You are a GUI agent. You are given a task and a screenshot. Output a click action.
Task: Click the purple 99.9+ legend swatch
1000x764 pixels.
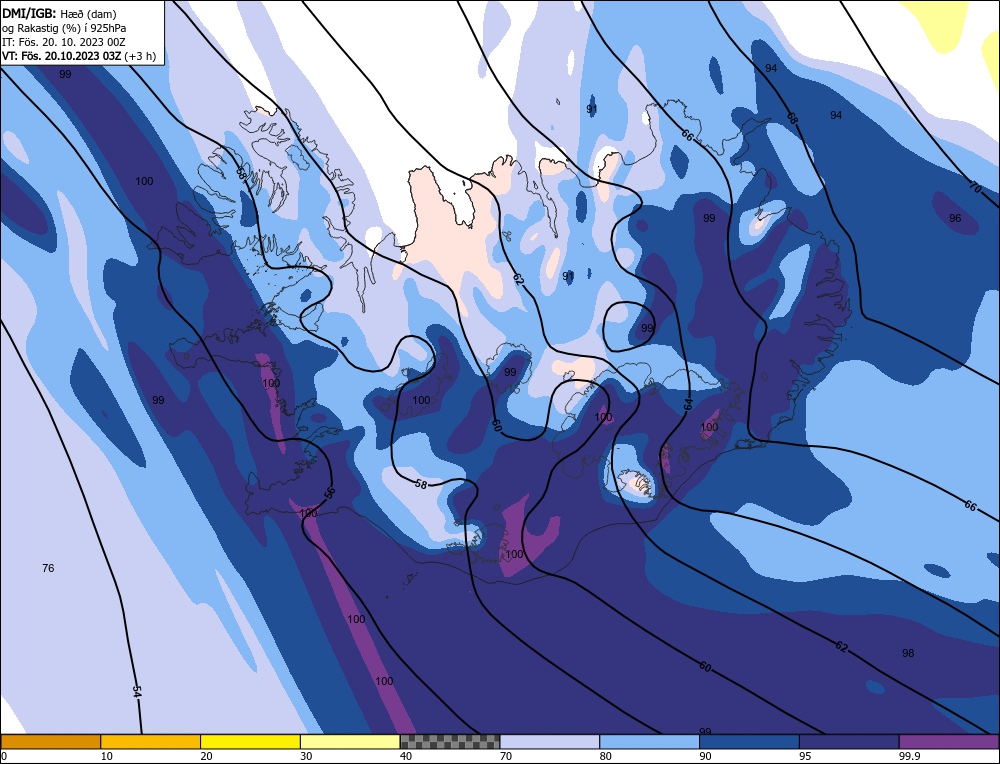[x=949, y=741]
